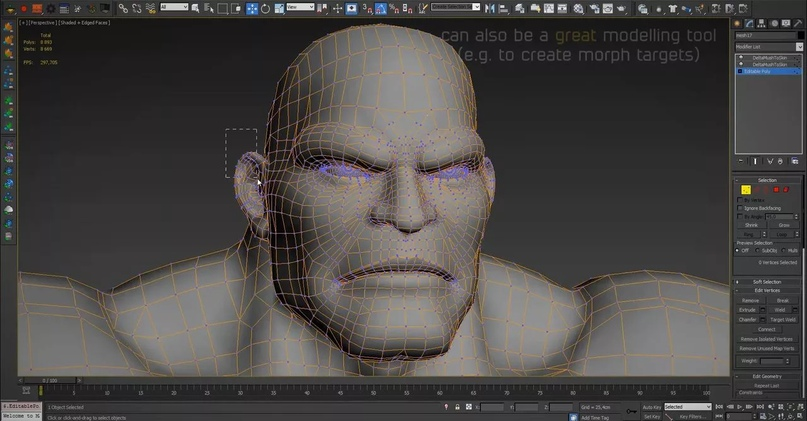The height and width of the screenshot is (421, 807).
Task: Open reference coordinate View dropdown
Action: tap(300, 7)
